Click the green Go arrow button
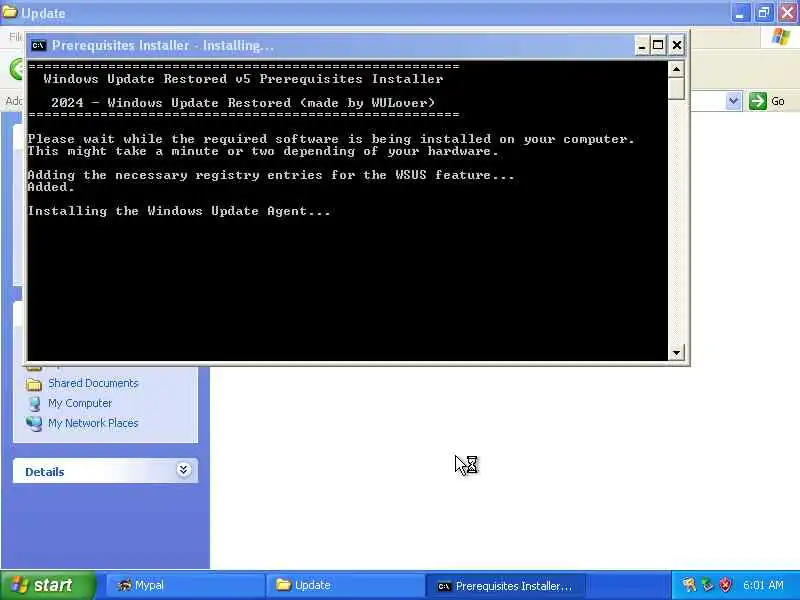 [x=758, y=101]
